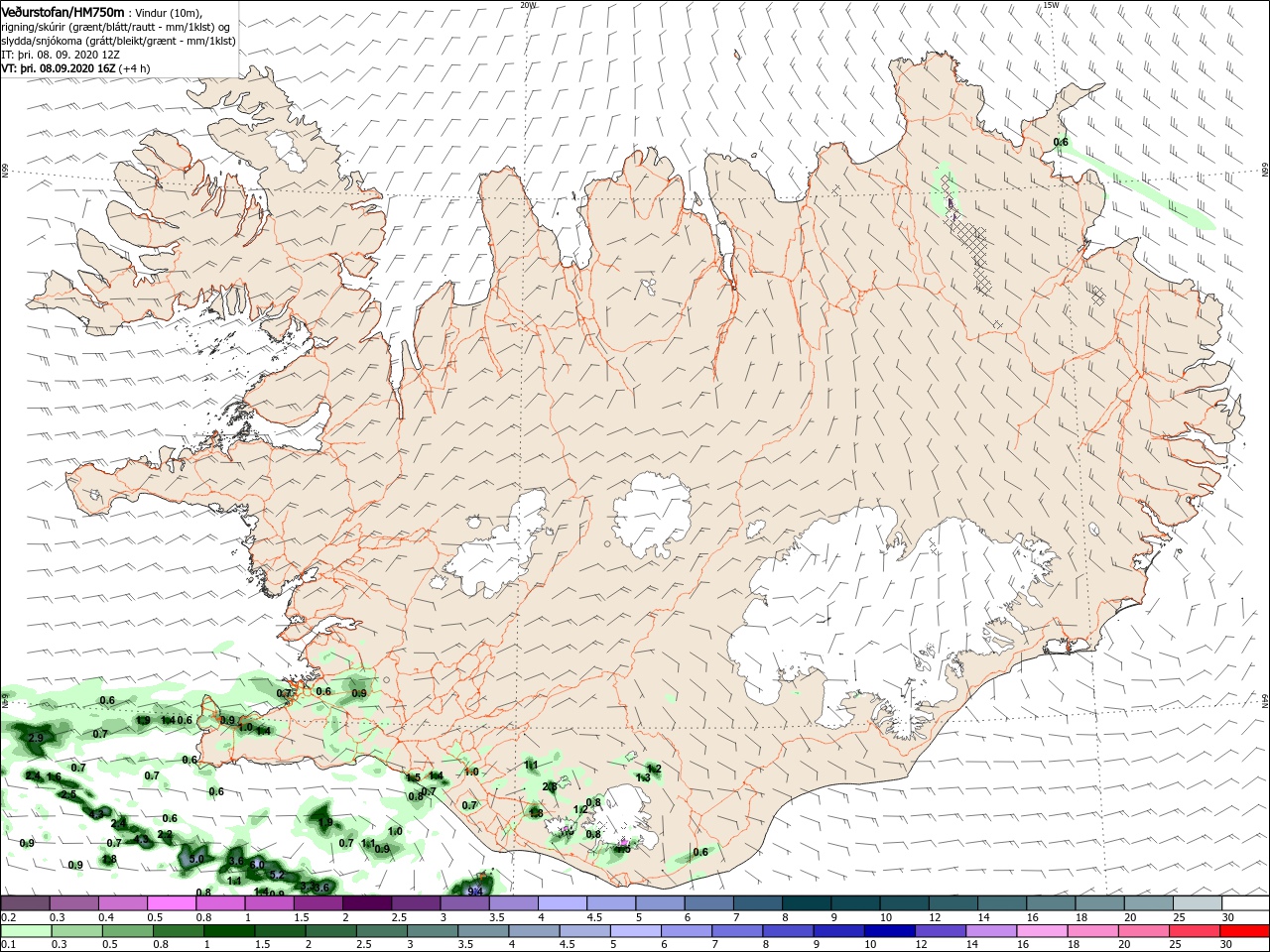Select the pale green swatch between 0.1 and 0.3
Screen dimensions: 1270x952
[25, 931]
